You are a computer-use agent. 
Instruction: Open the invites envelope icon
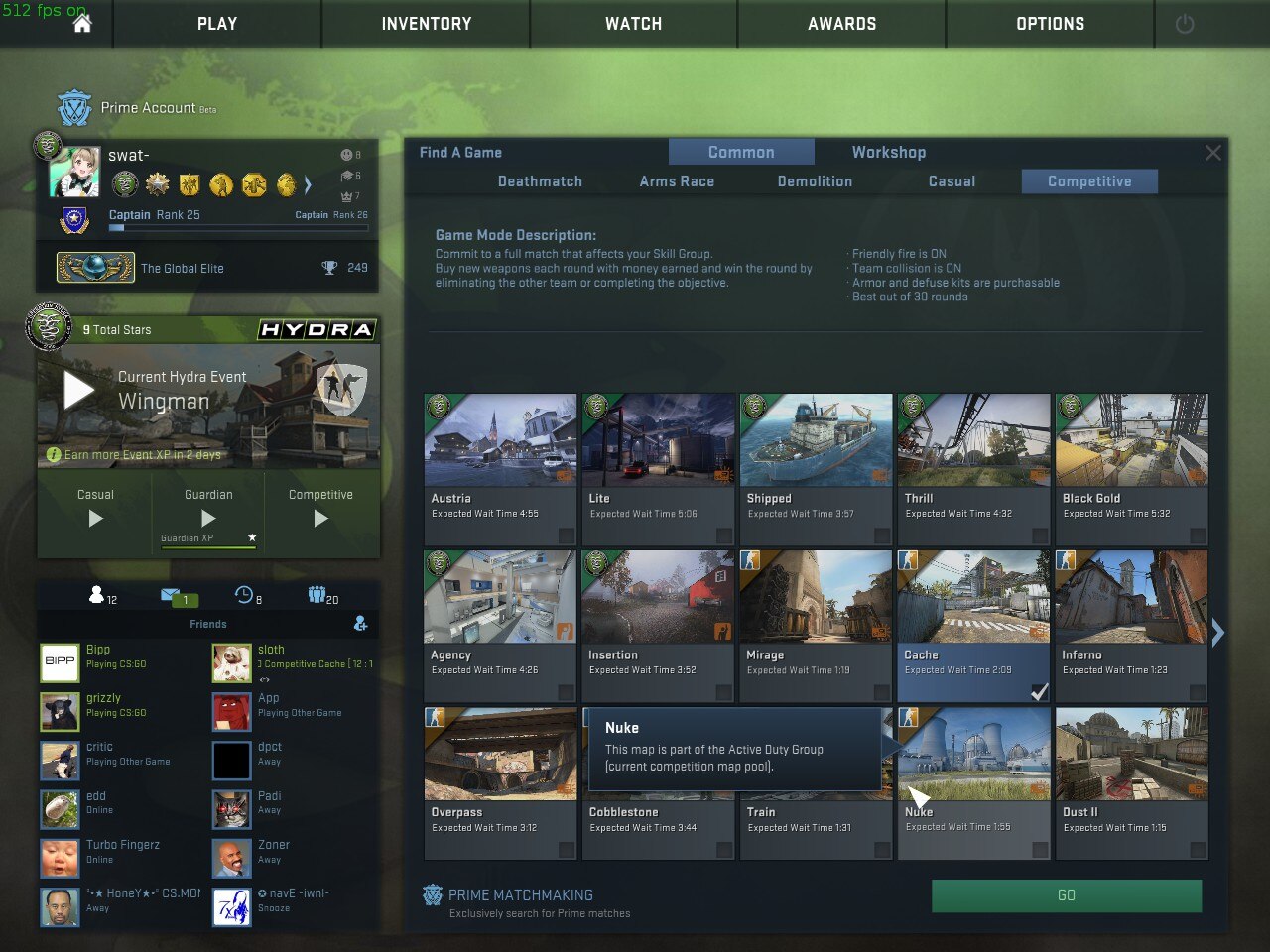click(170, 594)
